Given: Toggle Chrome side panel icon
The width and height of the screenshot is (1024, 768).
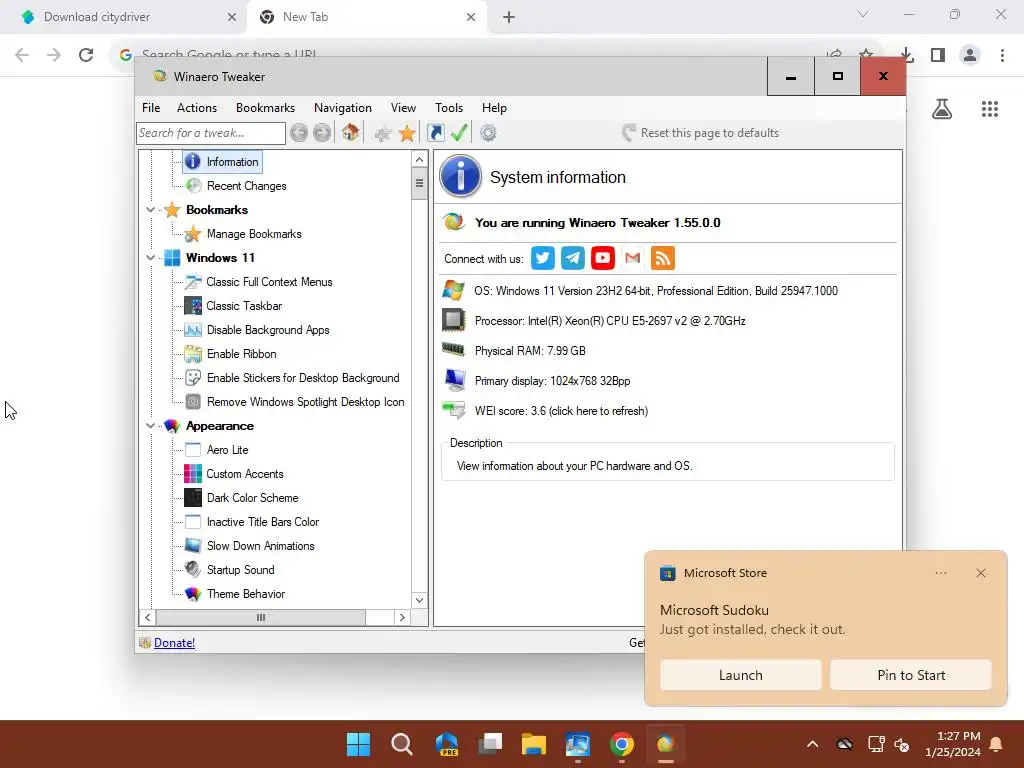Looking at the screenshot, I should click(938, 55).
